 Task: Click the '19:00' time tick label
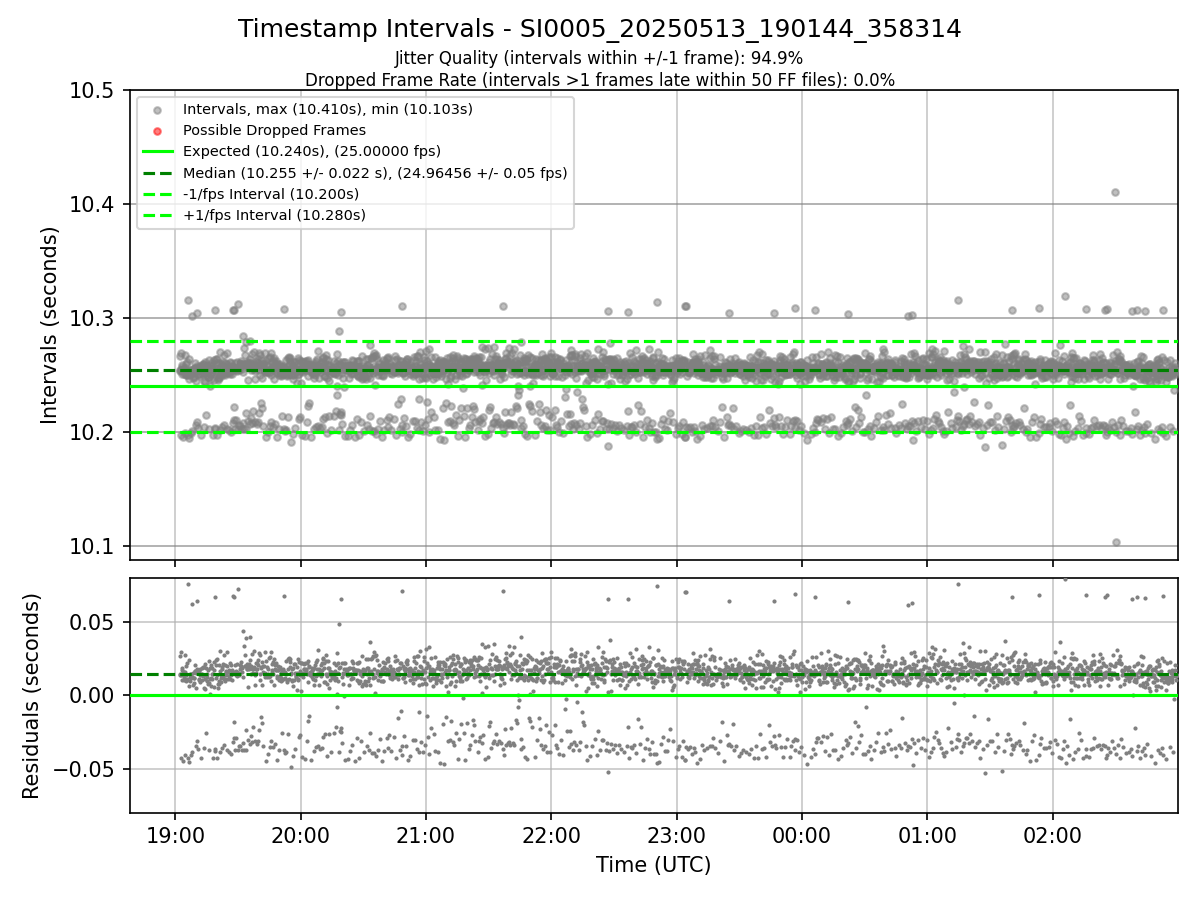click(x=175, y=836)
